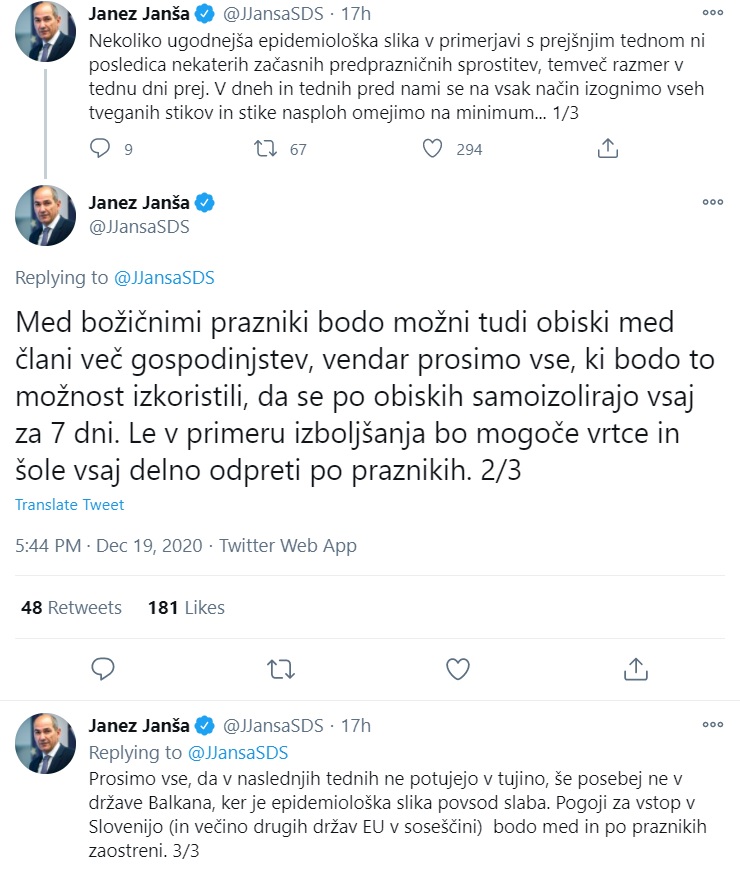Screen dimensions: 740x870
Task: Open more options menu on main tweet
Action: [x=712, y=203]
